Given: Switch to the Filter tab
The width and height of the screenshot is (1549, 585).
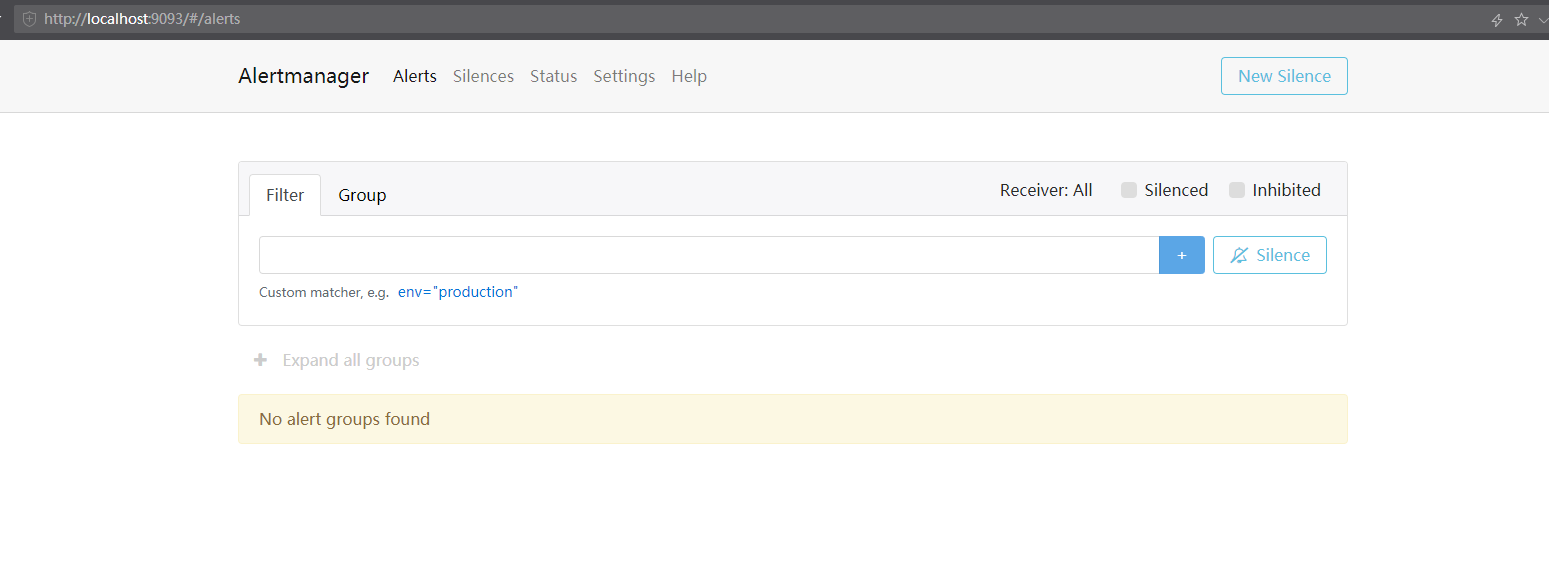Looking at the screenshot, I should point(285,195).
